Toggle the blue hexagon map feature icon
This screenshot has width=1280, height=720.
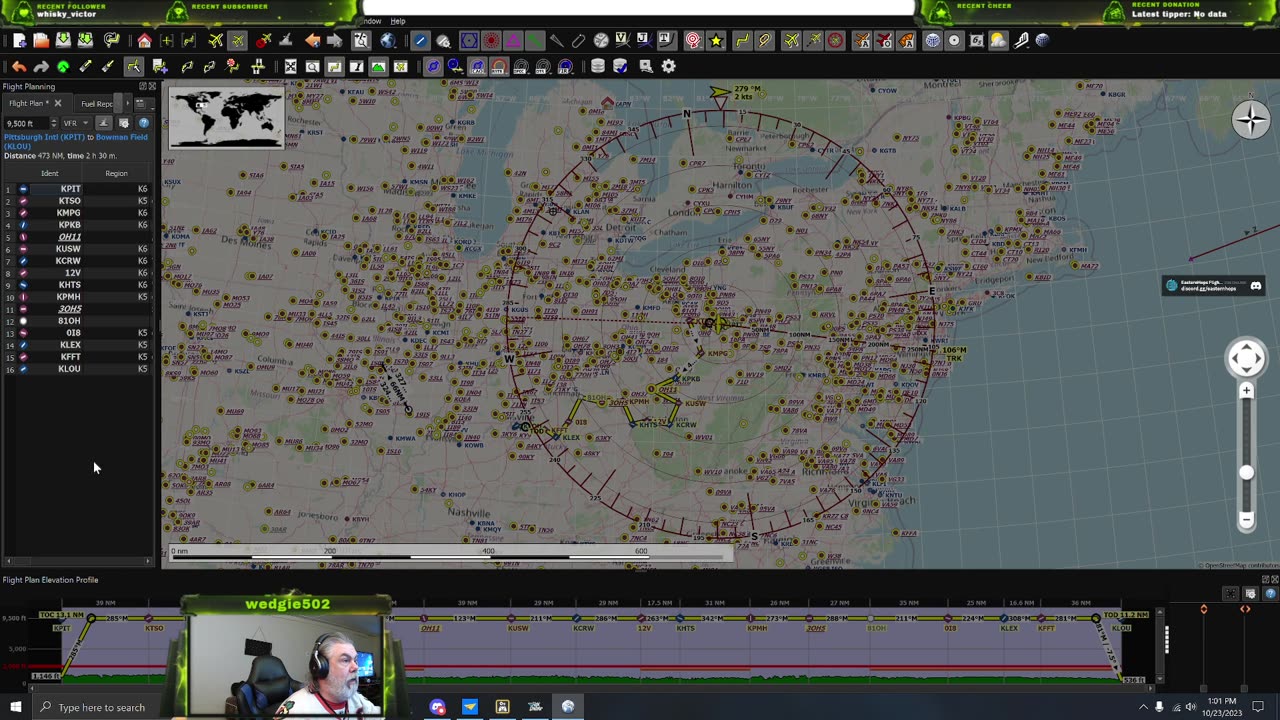[470, 40]
